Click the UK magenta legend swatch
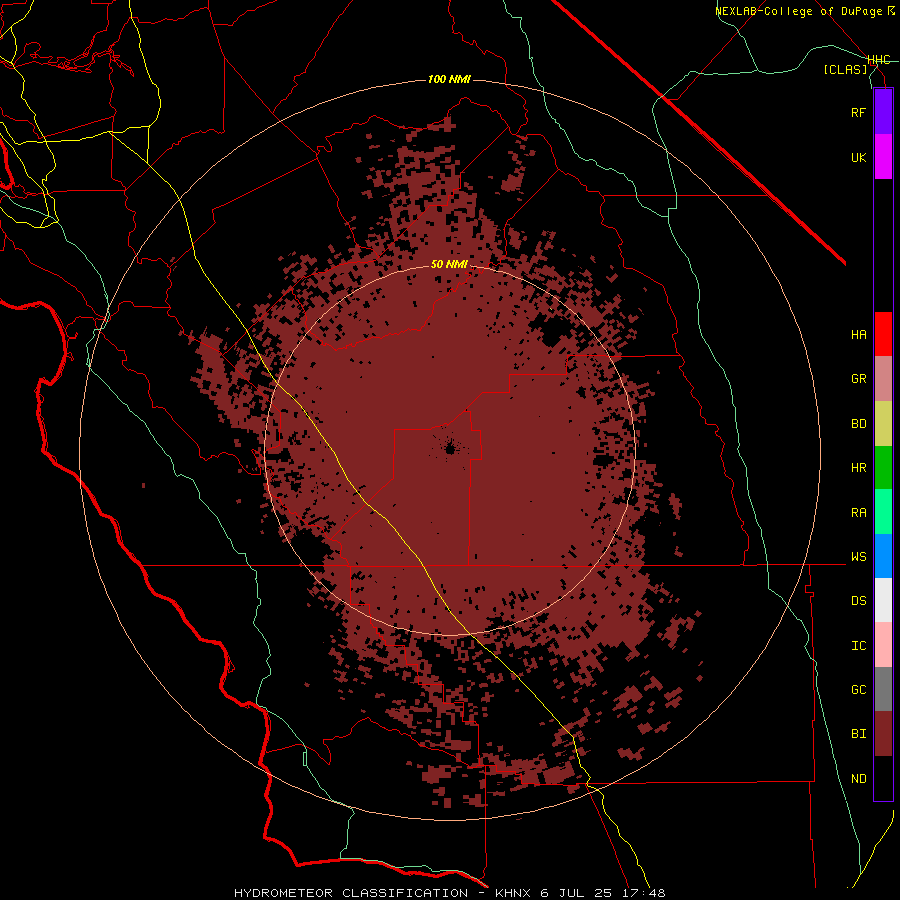Screen dimensions: 900x900 click(x=883, y=157)
